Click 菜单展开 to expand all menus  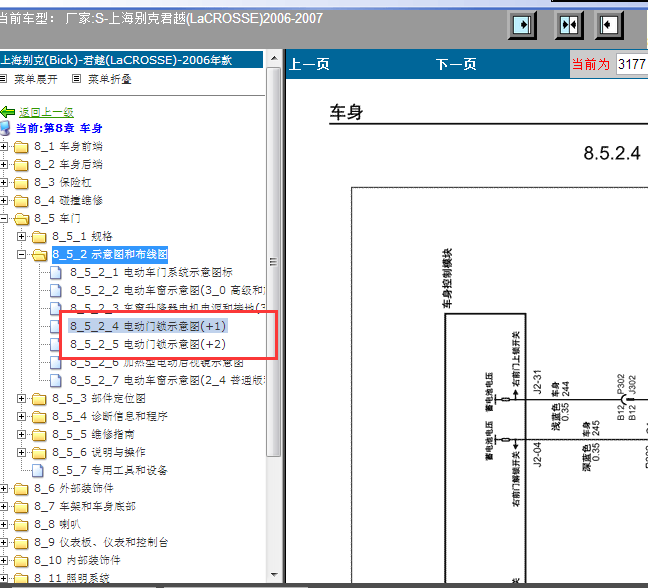[x=36, y=79]
